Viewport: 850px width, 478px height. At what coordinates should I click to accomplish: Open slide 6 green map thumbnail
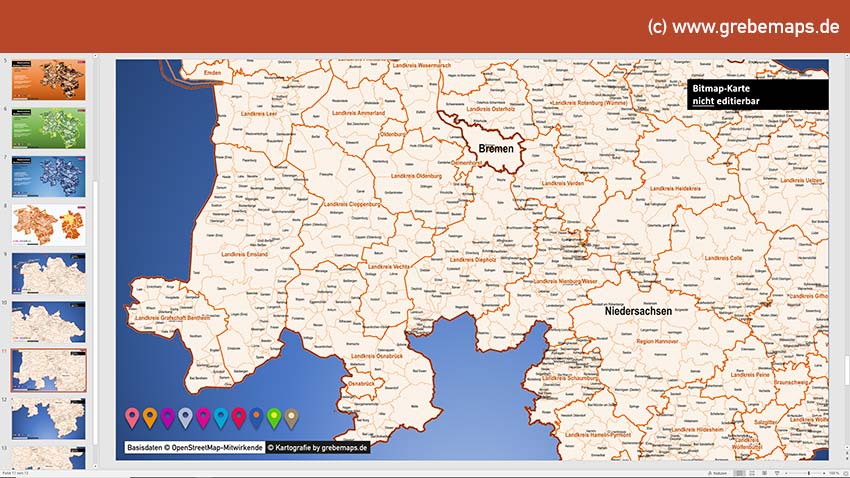tap(49, 128)
